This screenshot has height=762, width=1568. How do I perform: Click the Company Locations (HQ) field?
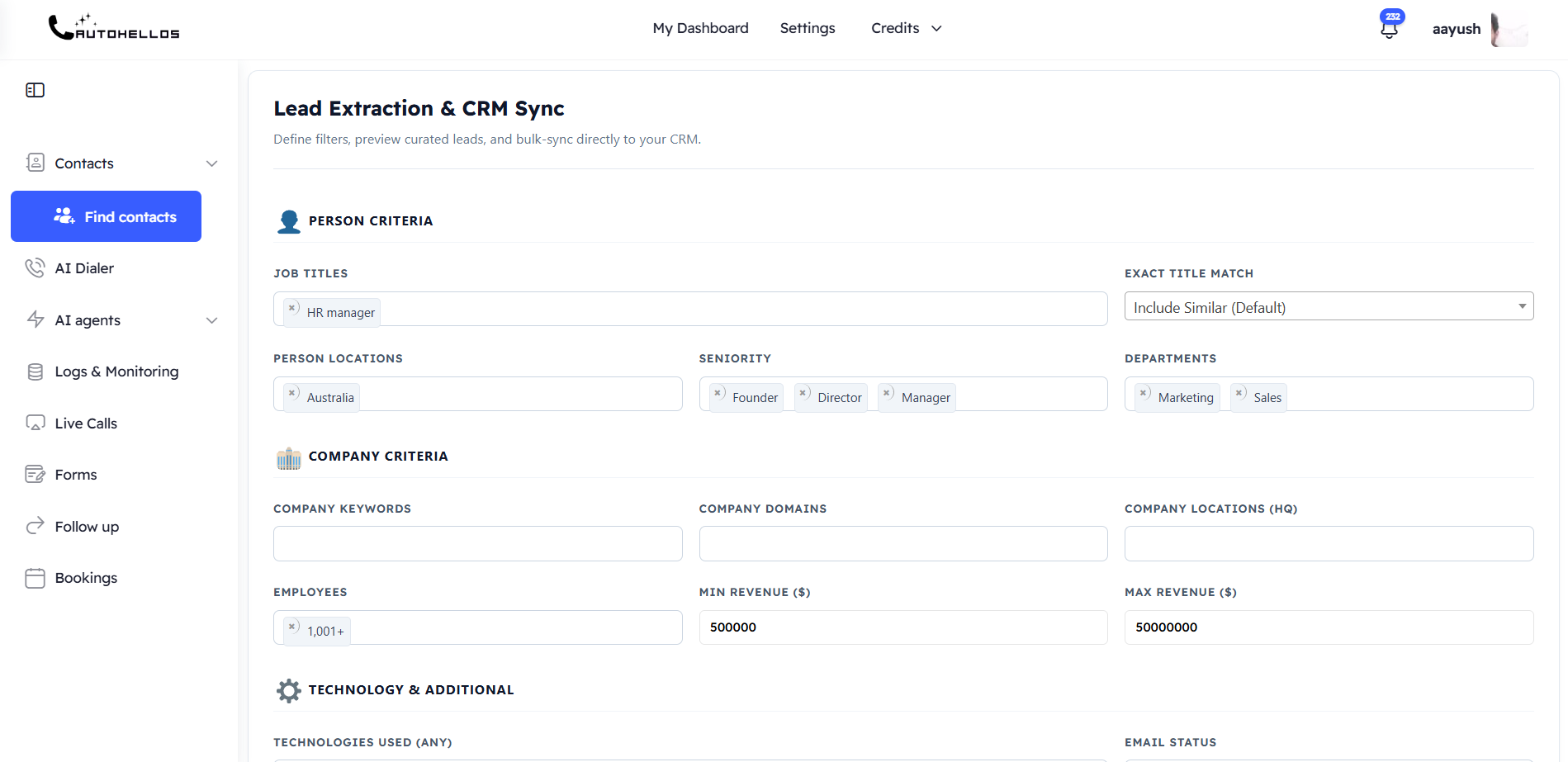[1329, 543]
